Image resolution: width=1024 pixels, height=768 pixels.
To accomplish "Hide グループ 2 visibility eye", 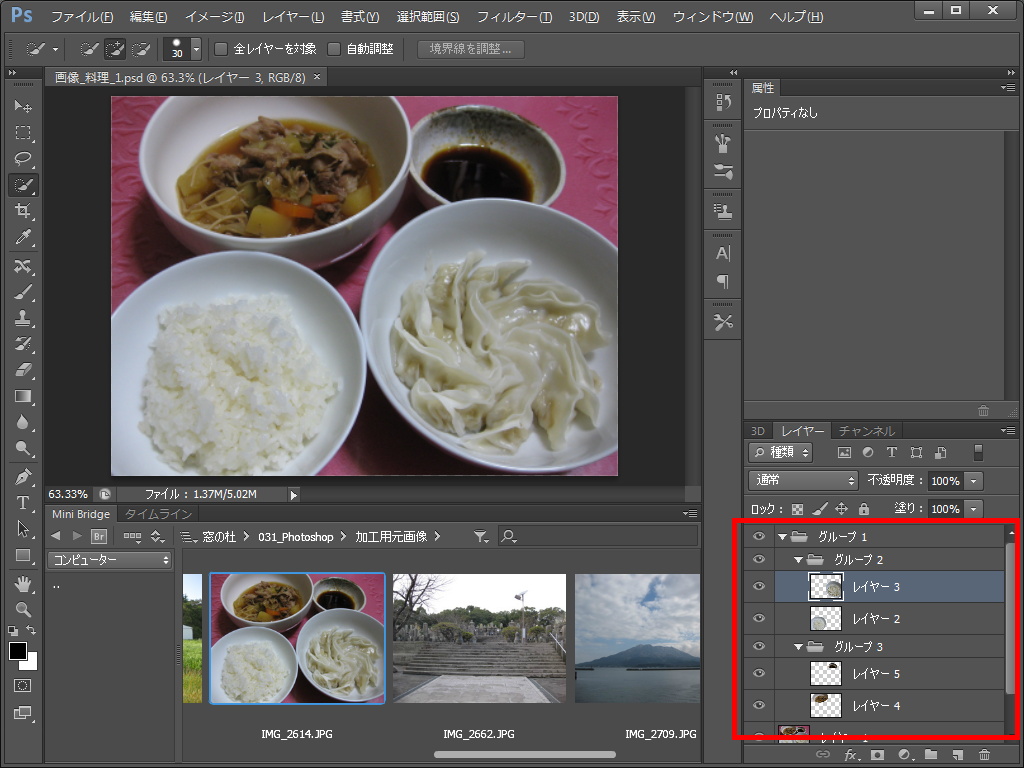I will pyautogui.click(x=759, y=560).
